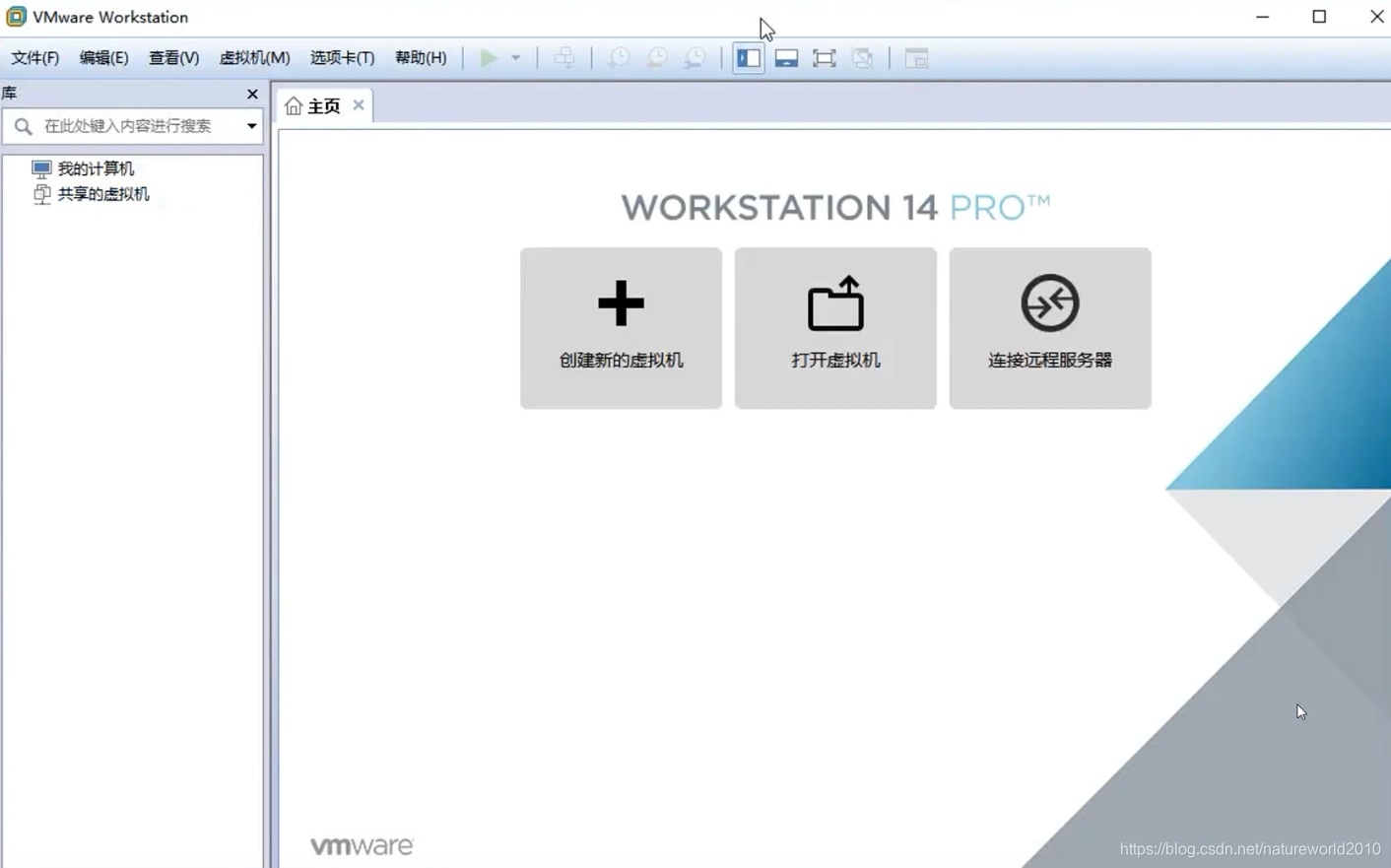This screenshot has width=1391, height=868.
Task: Click the manage snapshots wrench icon
Action: click(x=695, y=58)
